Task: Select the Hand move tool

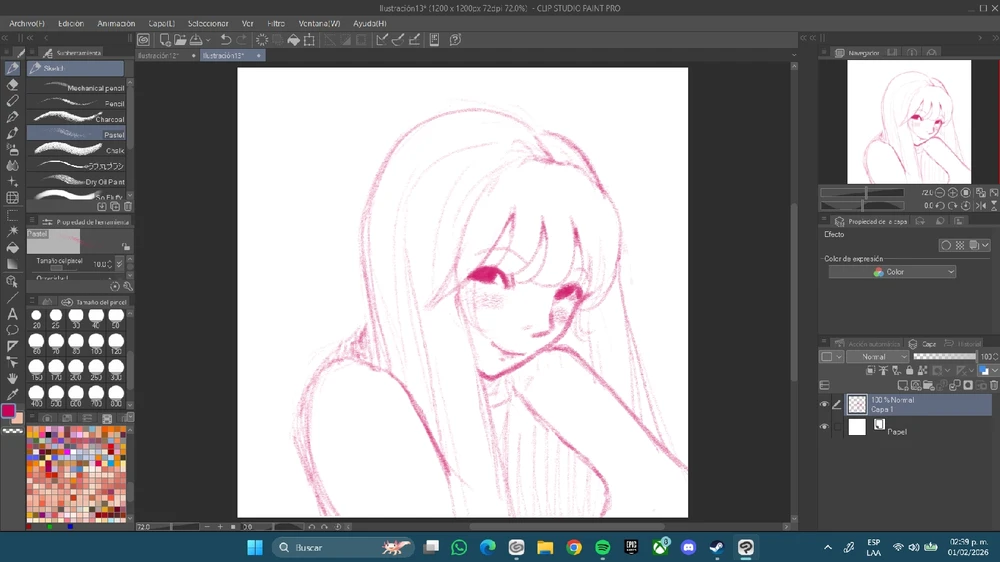Action: 12,378
